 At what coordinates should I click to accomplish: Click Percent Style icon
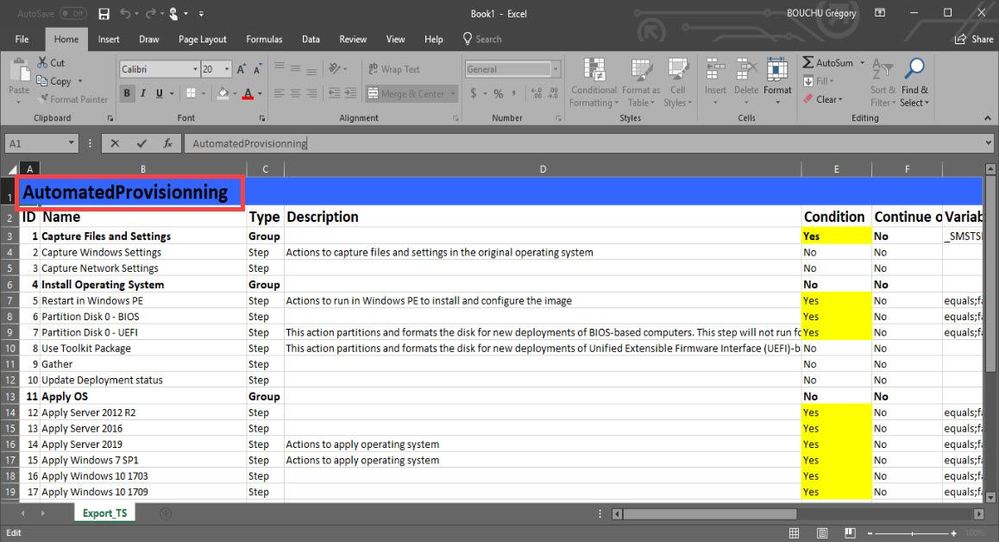(498, 94)
